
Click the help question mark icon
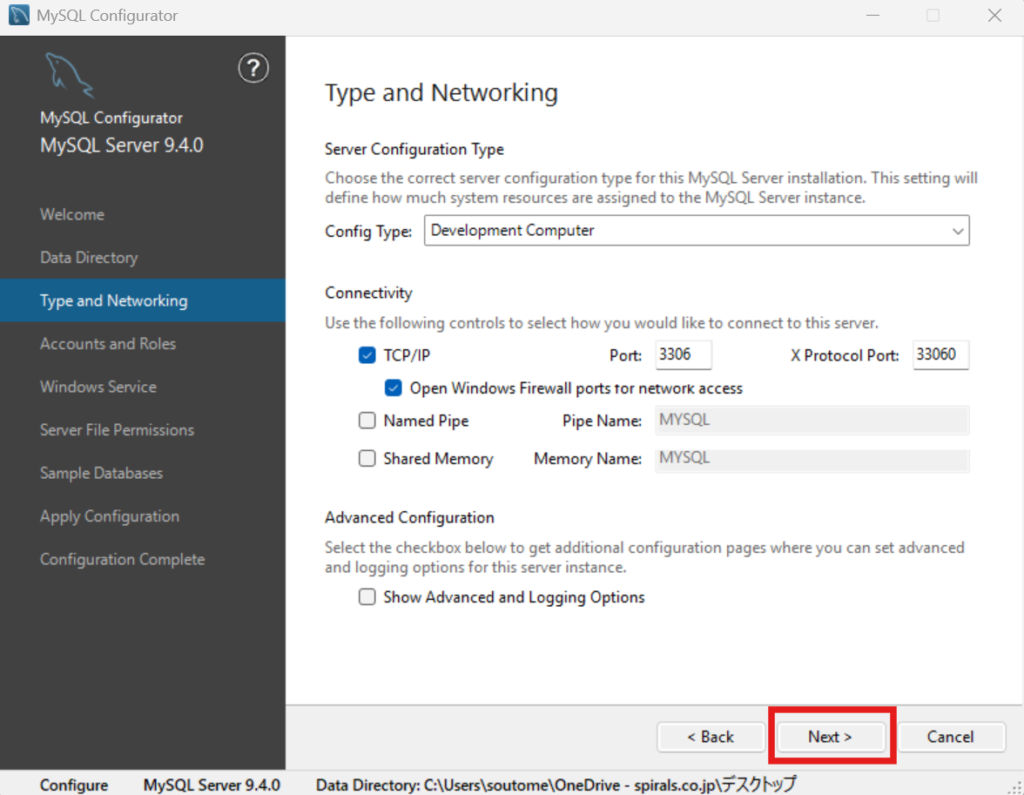pos(253,68)
